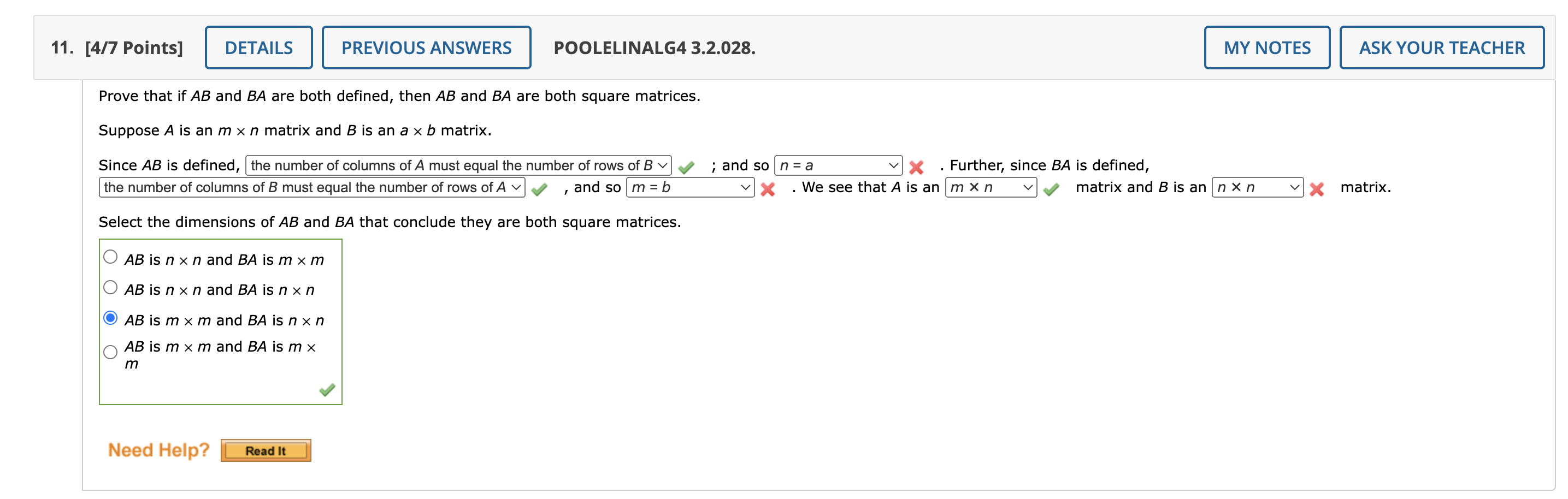The width and height of the screenshot is (1568, 499).
Task: Click the Read It button
Action: tap(266, 450)
